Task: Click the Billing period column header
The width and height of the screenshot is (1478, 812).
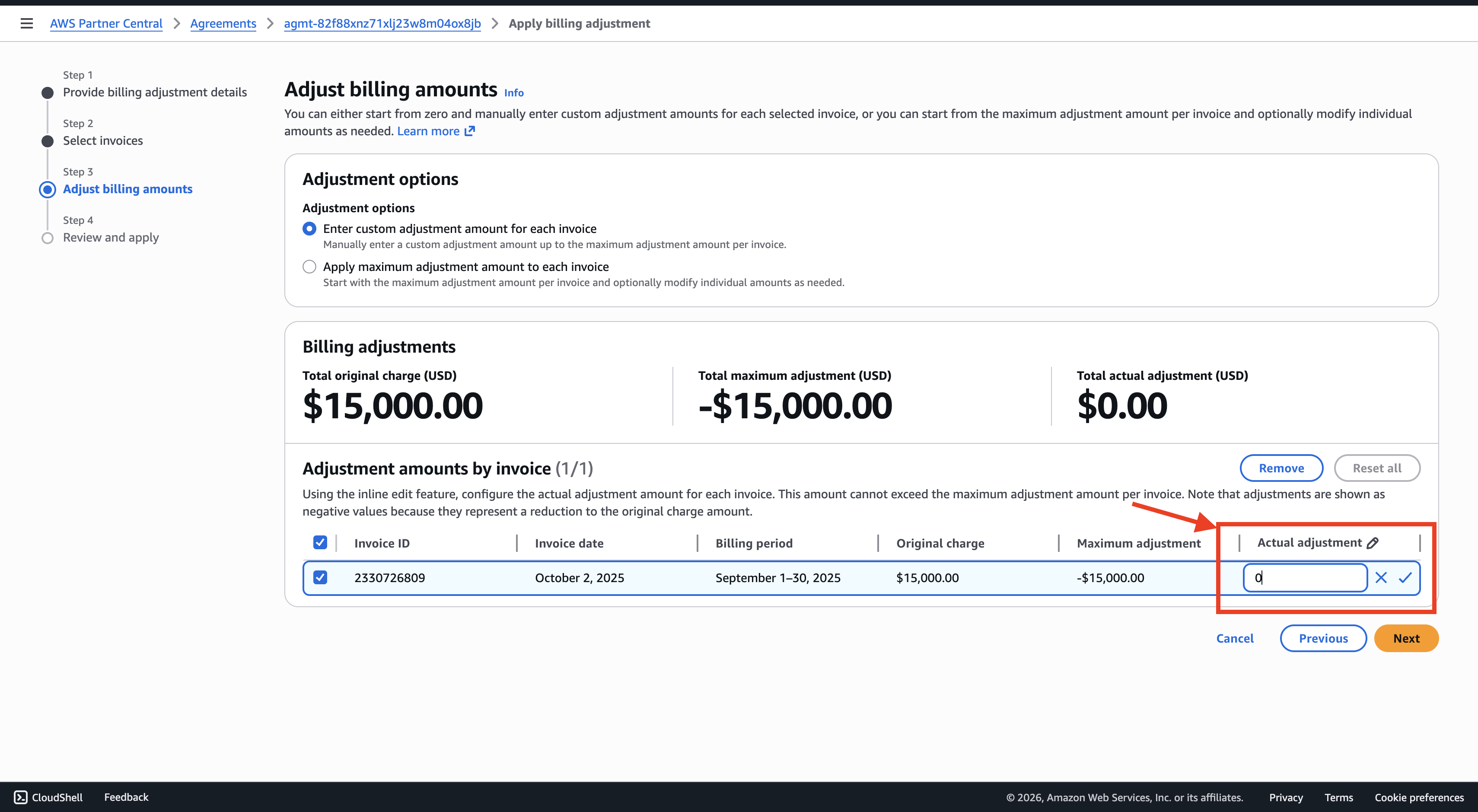Action: coord(754,544)
